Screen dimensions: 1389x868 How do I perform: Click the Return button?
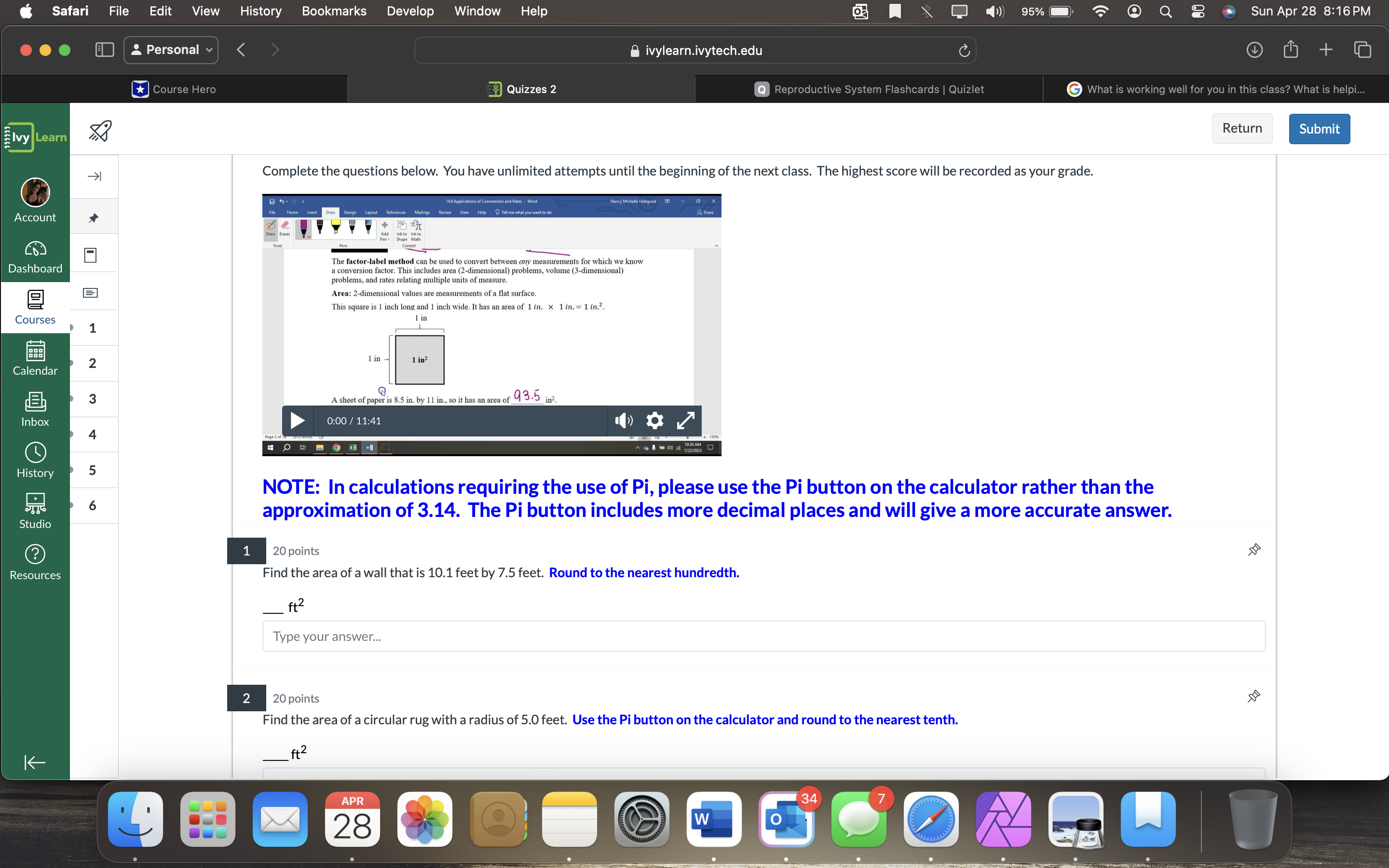(x=1242, y=129)
